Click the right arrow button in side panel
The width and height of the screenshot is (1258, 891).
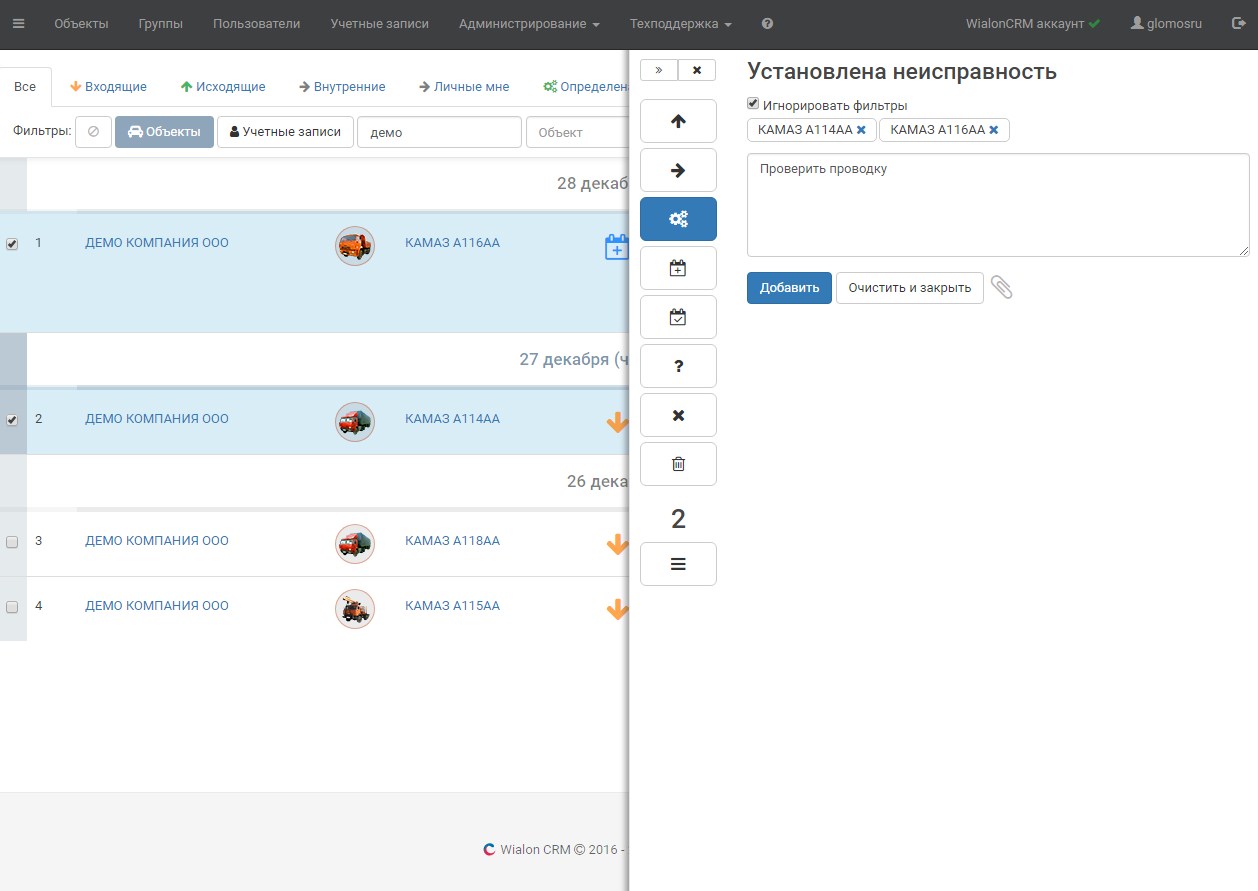coord(678,170)
